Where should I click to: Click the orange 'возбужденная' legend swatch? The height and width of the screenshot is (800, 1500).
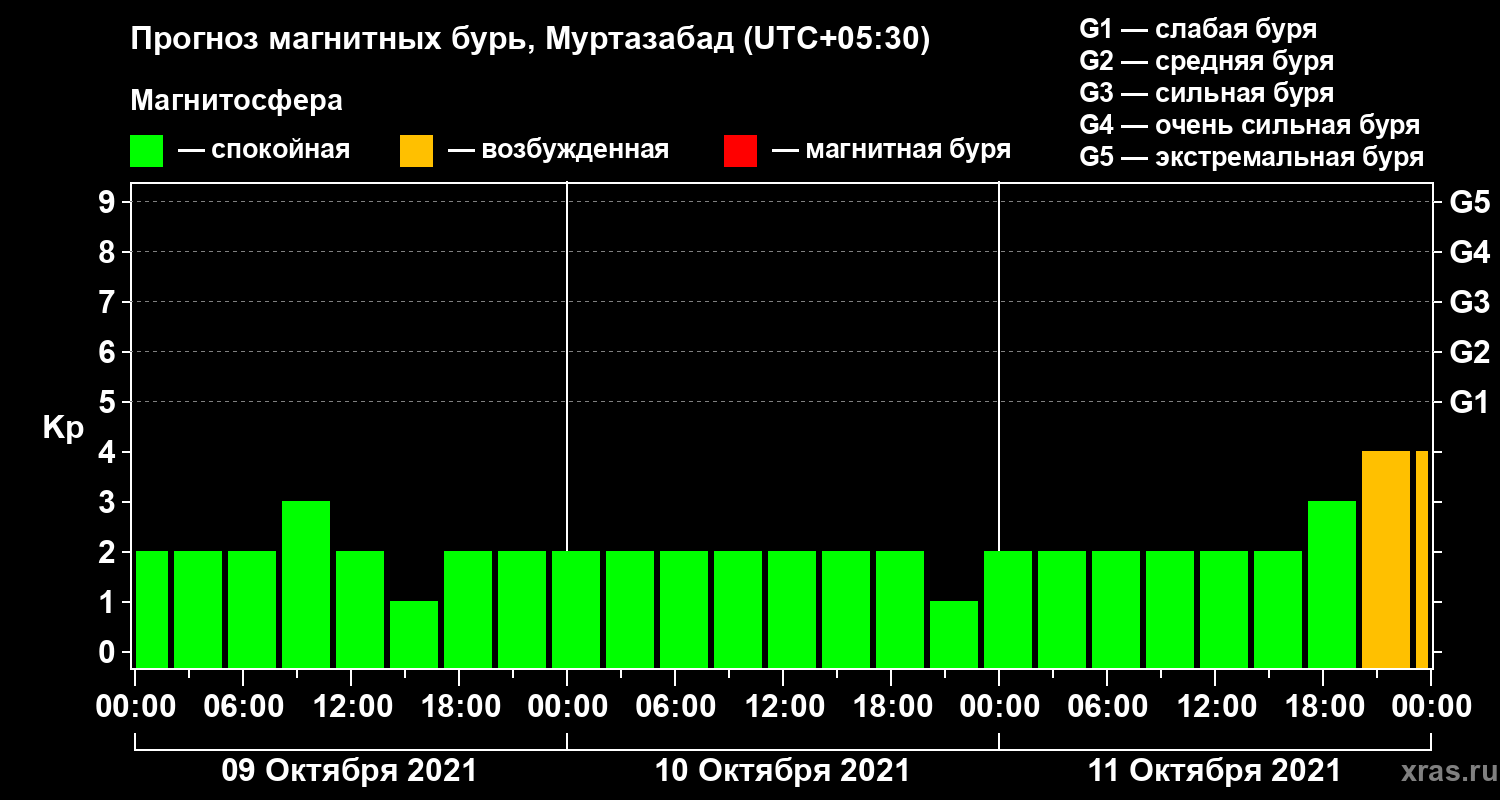click(416, 151)
